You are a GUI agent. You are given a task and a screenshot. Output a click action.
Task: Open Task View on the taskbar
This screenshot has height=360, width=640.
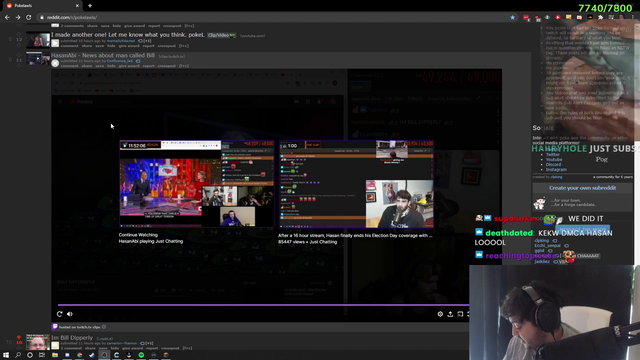(x=42, y=355)
